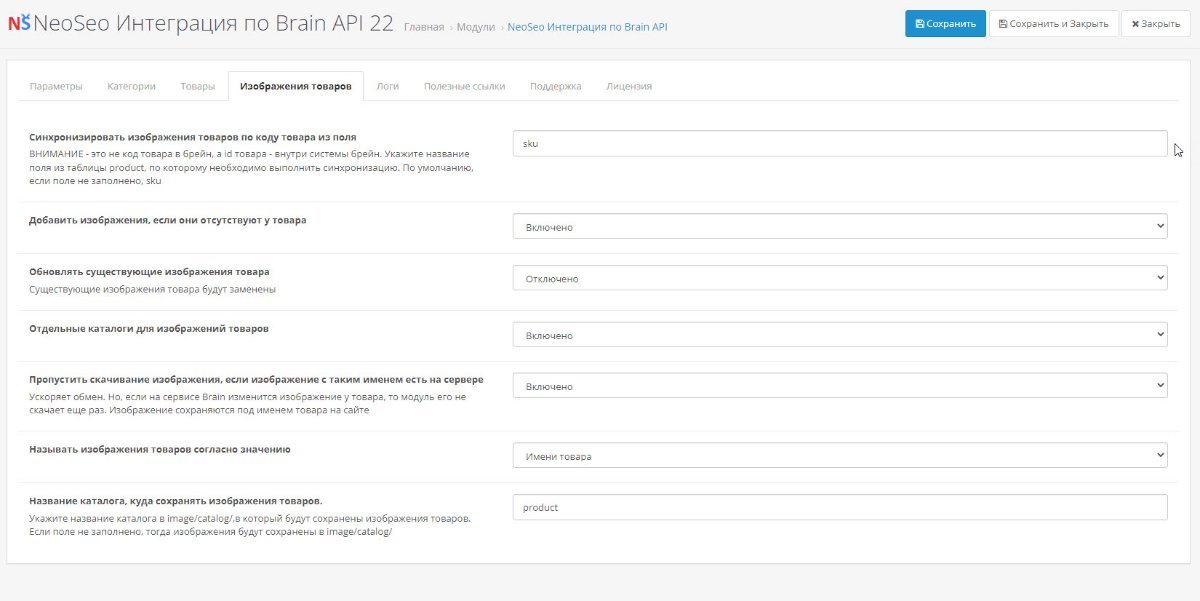1200x601 pixels.
Task: Focus the product catalog name input
Action: tap(840, 507)
